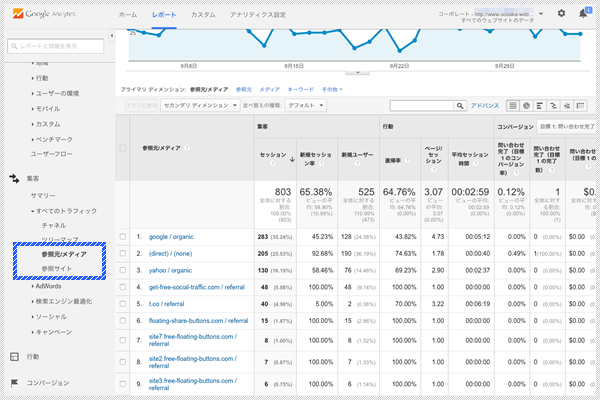
Task: Click help icon under セッション header
Action: (273, 163)
